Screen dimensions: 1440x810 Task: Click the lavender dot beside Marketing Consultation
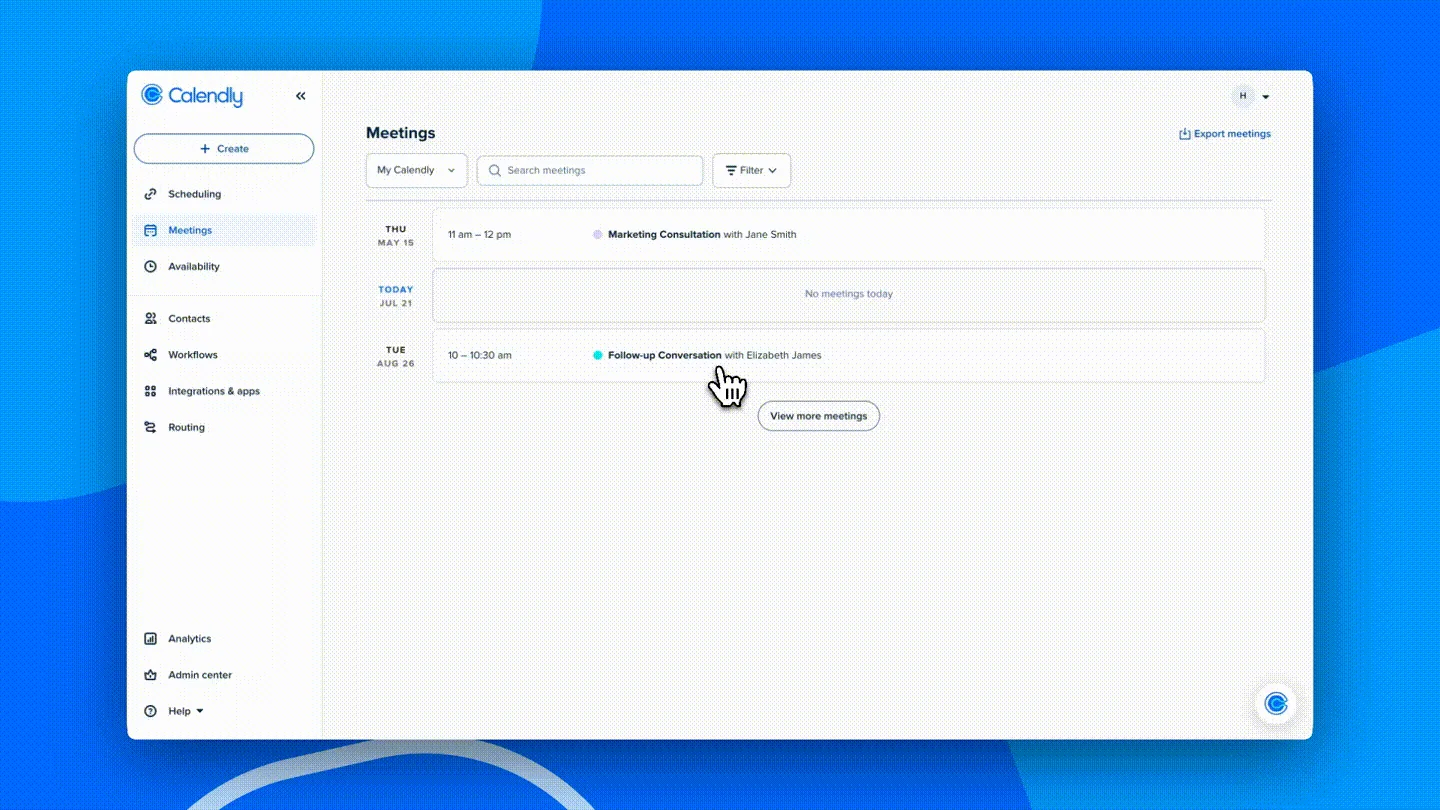pos(598,235)
